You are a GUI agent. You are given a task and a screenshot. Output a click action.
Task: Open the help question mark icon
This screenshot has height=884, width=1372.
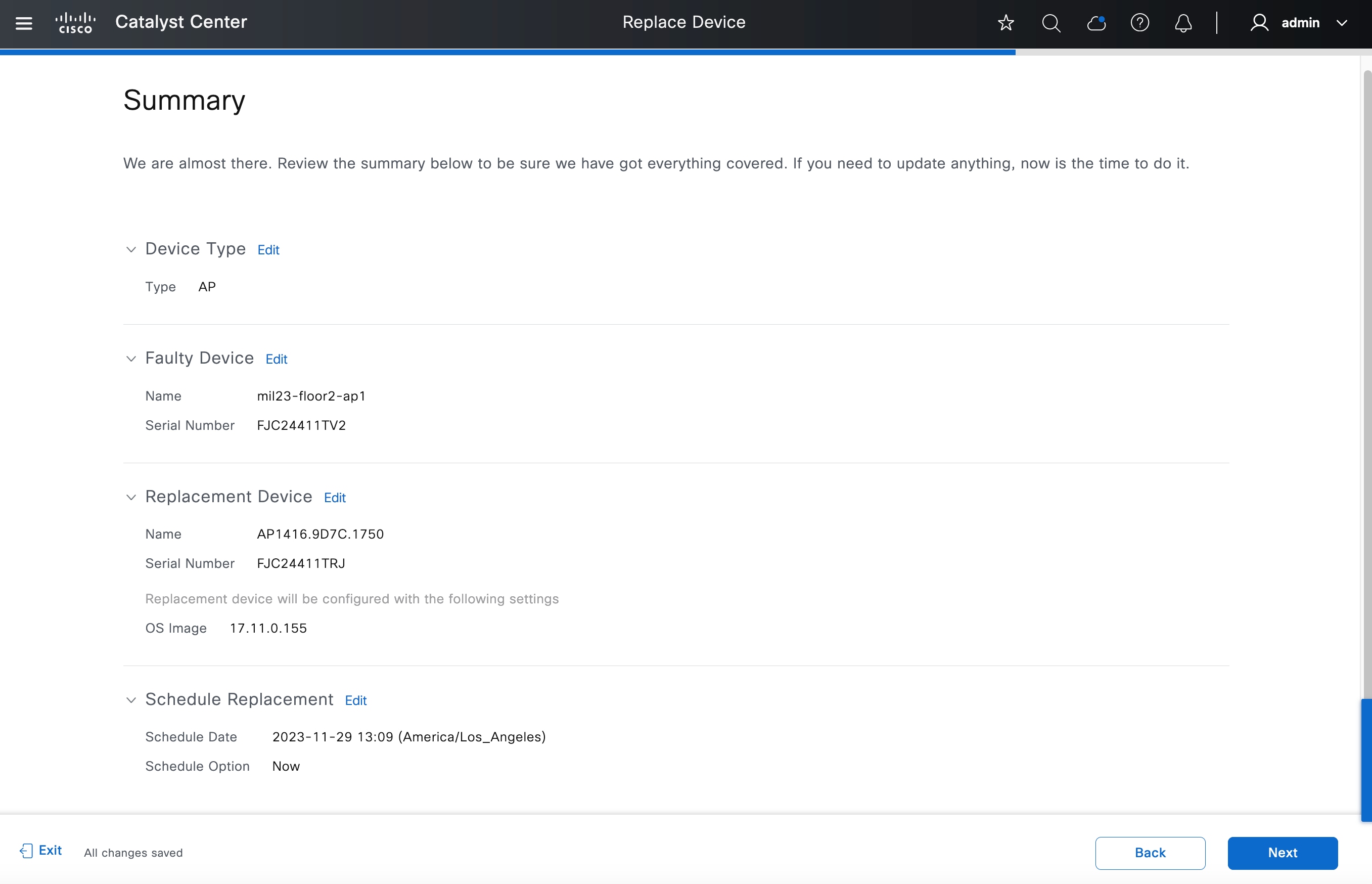pyautogui.click(x=1139, y=23)
